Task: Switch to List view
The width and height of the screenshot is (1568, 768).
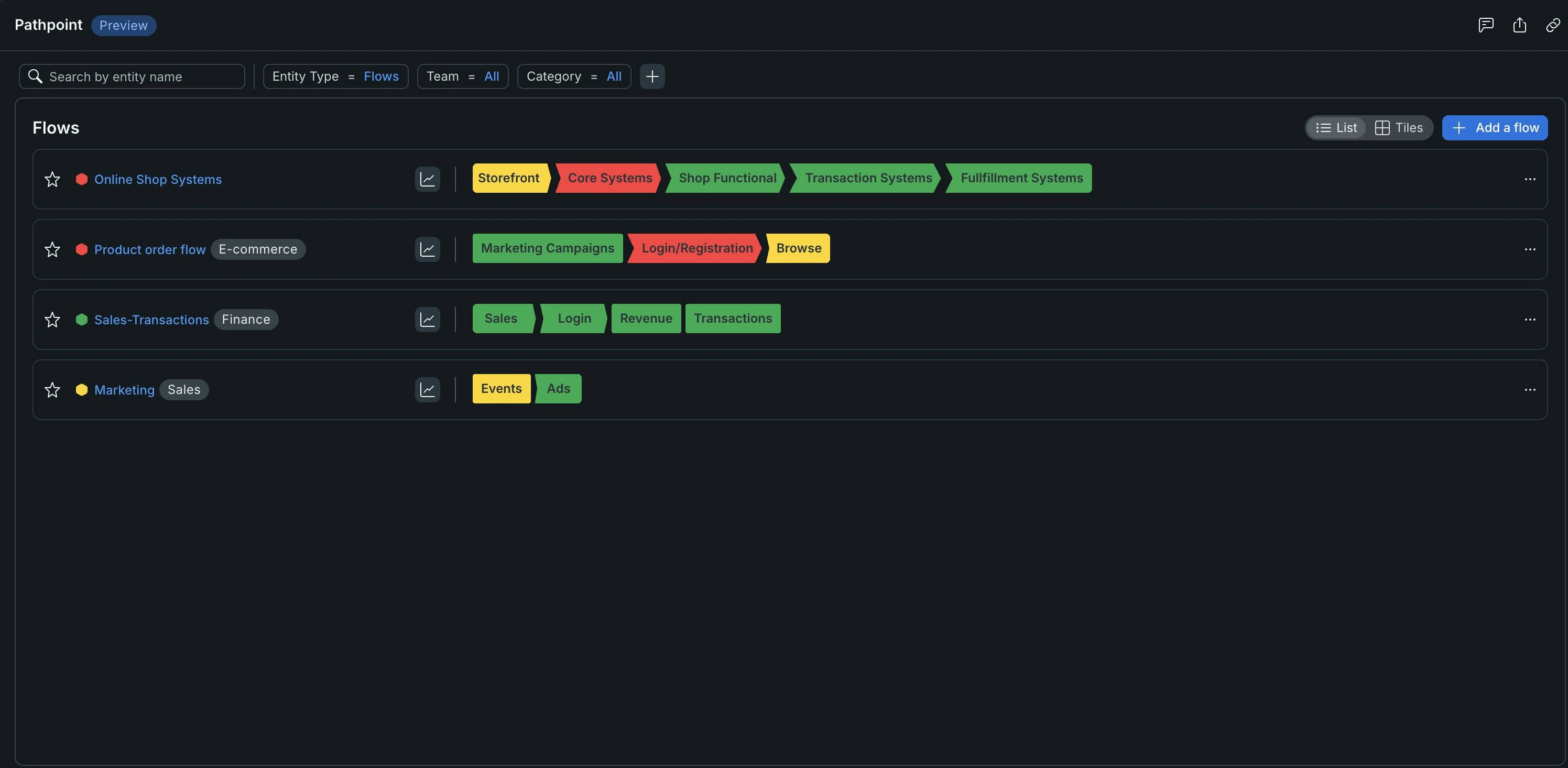Action: 1336,128
